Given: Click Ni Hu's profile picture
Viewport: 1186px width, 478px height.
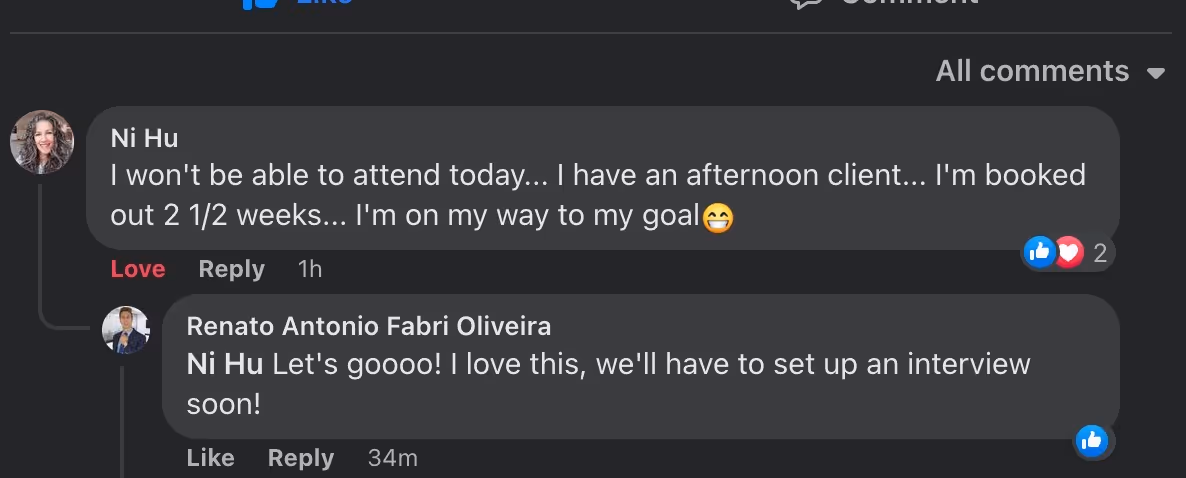Looking at the screenshot, I should pos(42,142).
